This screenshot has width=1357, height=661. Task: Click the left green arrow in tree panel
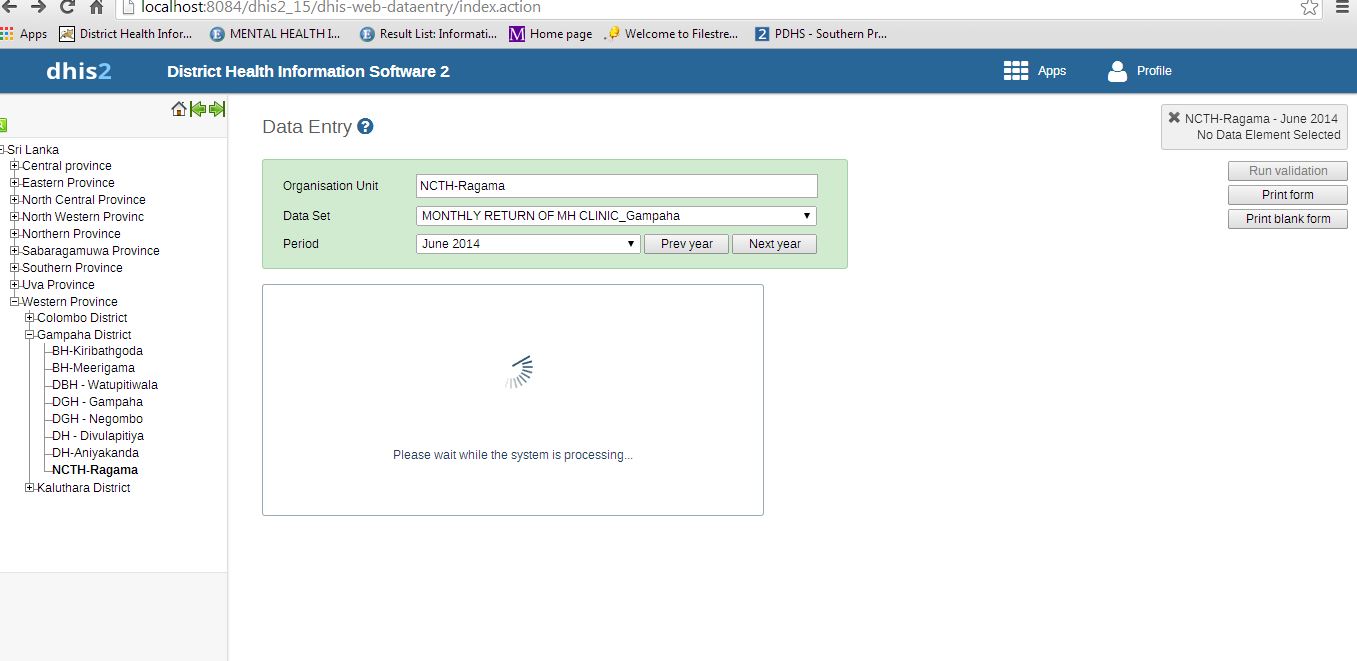(x=198, y=109)
